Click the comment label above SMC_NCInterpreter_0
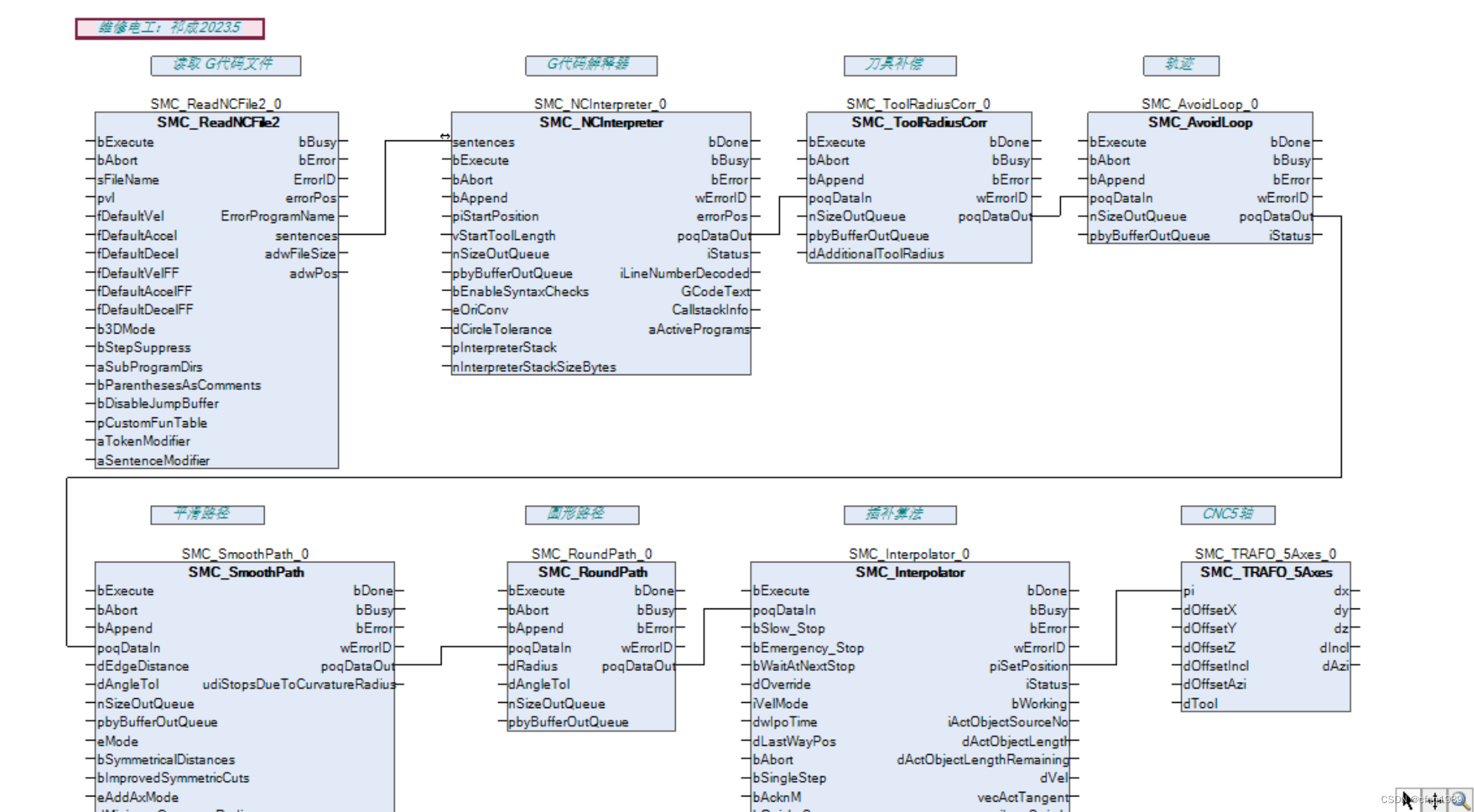Screen dimensions: 1474x812 [591, 65]
